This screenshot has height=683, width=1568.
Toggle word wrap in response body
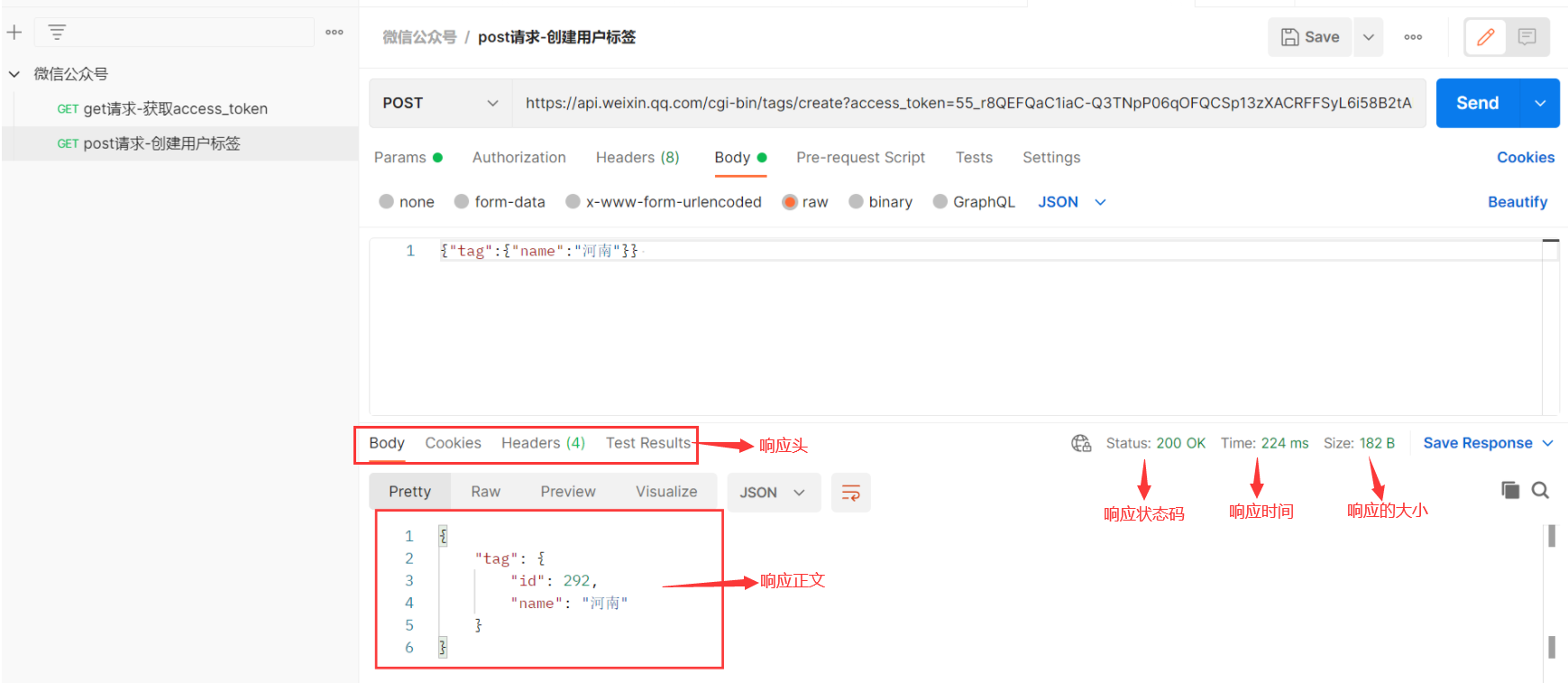pyautogui.click(x=850, y=493)
